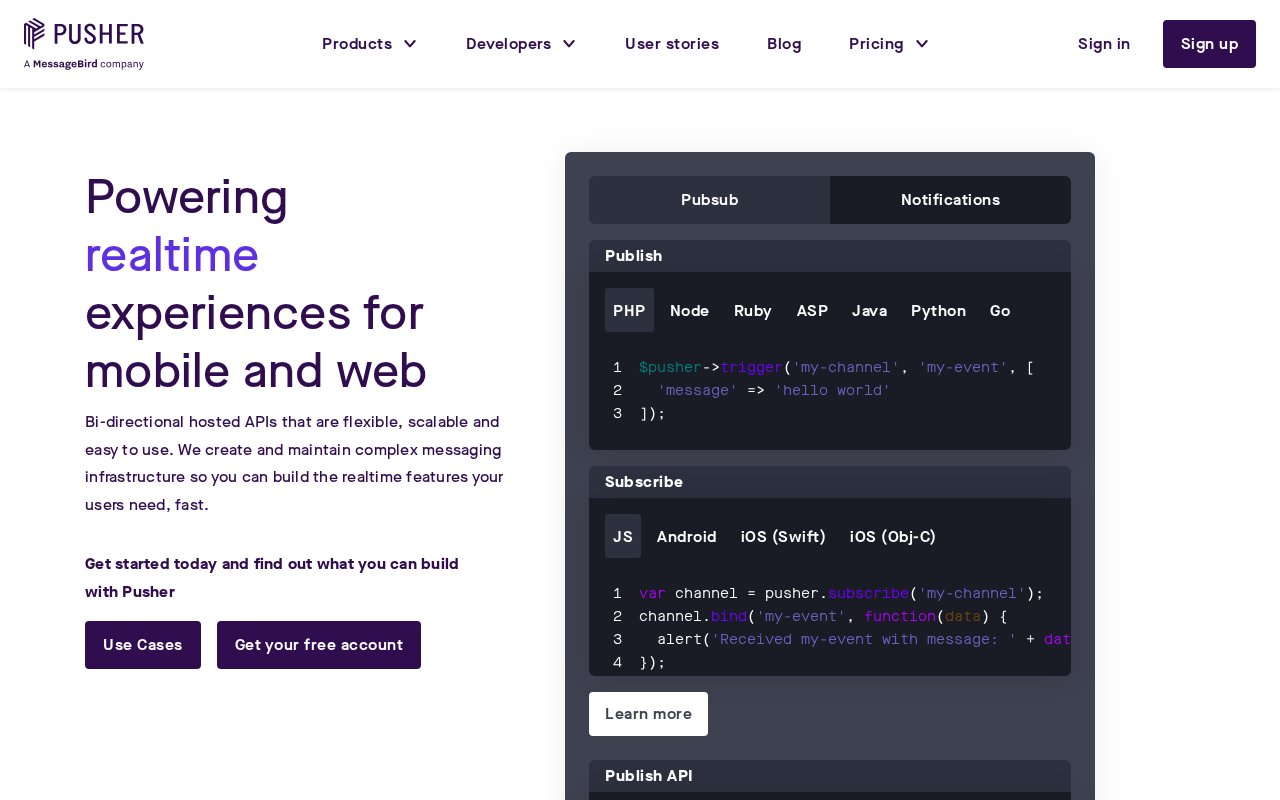Select the Java publish language tab
The width and height of the screenshot is (1280, 800).
[869, 310]
